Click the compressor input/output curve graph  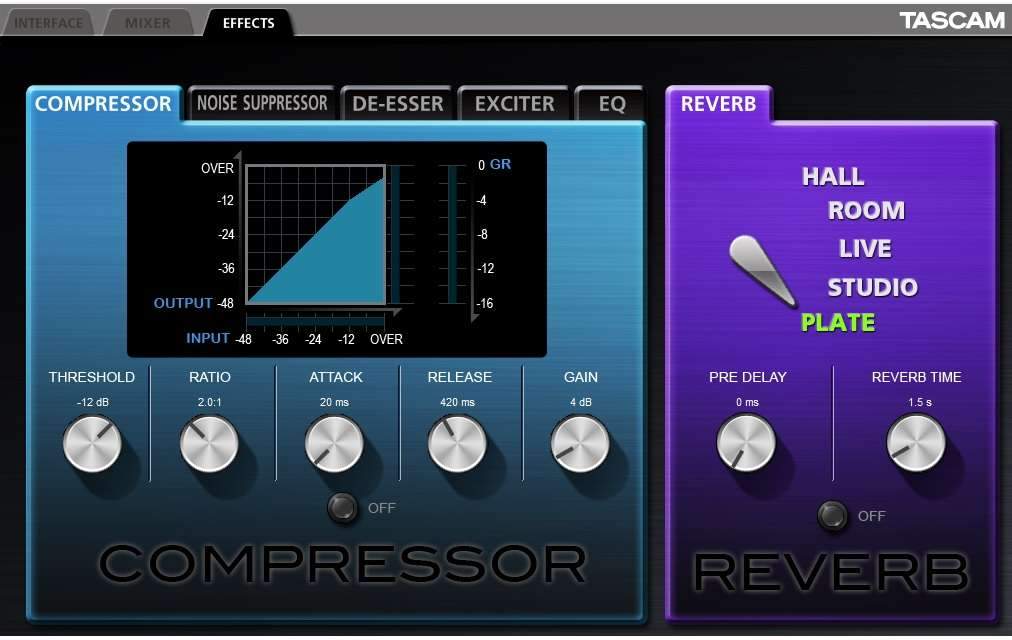point(316,235)
